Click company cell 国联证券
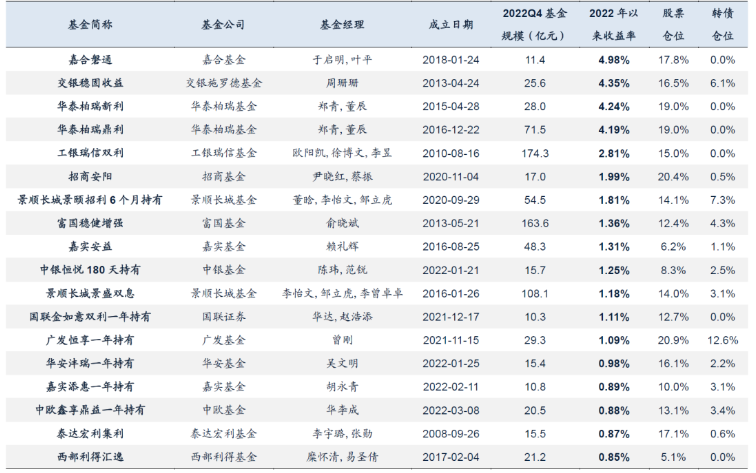Image resolution: width=756 pixels, height=473 pixels. click(x=224, y=317)
